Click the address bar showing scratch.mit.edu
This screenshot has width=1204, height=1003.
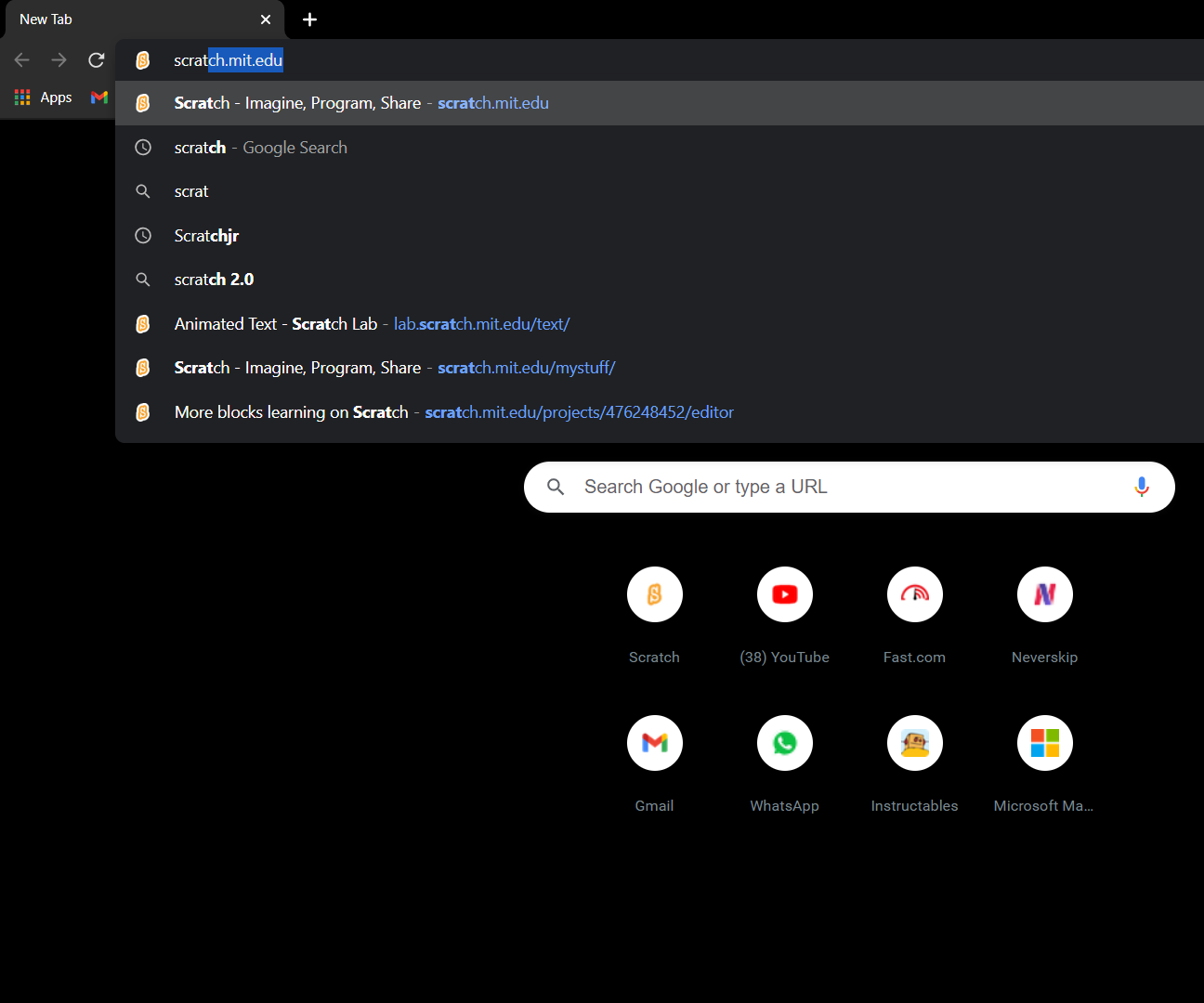click(x=660, y=60)
